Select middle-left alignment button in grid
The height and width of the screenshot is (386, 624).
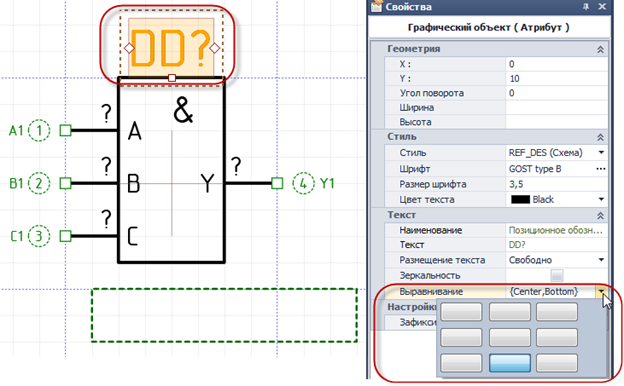coord(461,337)
